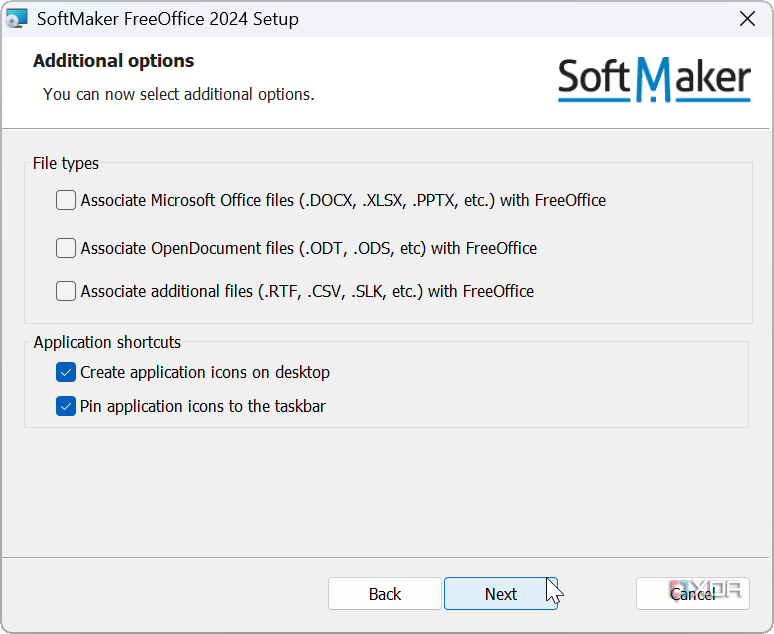Viewport: 774px width, 634px height.
Task: Enable Associate OpenDocument files checkbox
Action: 66,248
